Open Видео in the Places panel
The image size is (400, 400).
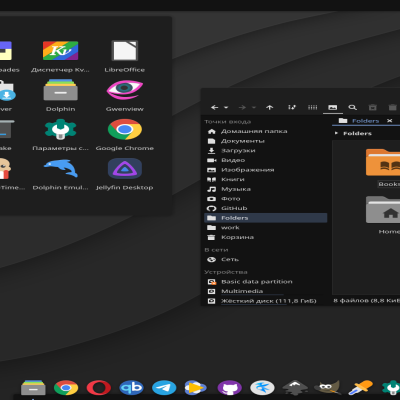pyautogui.click(x=265, y=160)
